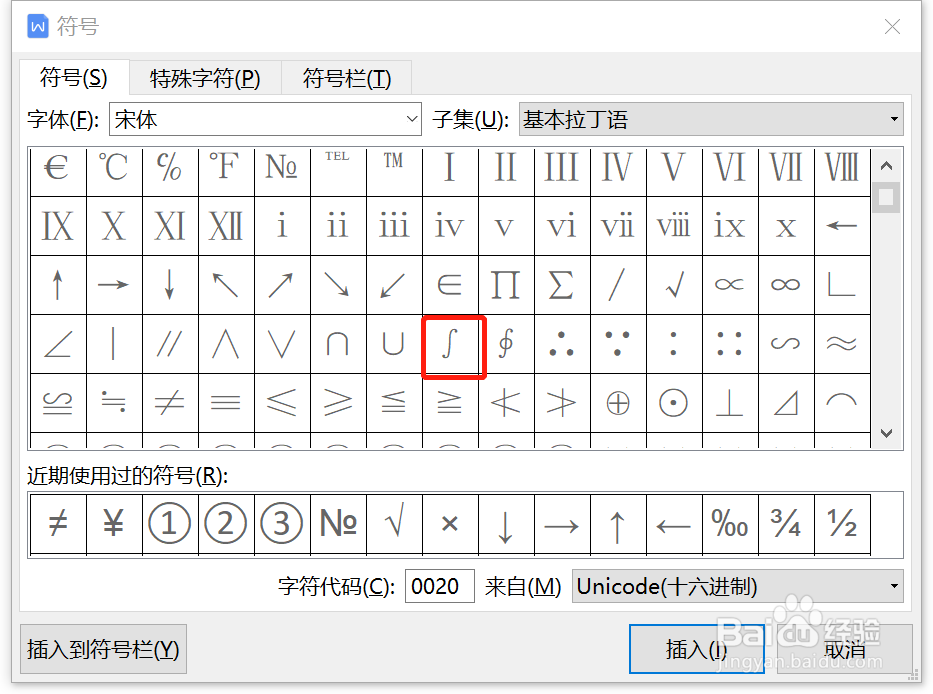The image size is (933, 694).
Task: Open the 字体 font dropdown
Action: tap(412, 119)
